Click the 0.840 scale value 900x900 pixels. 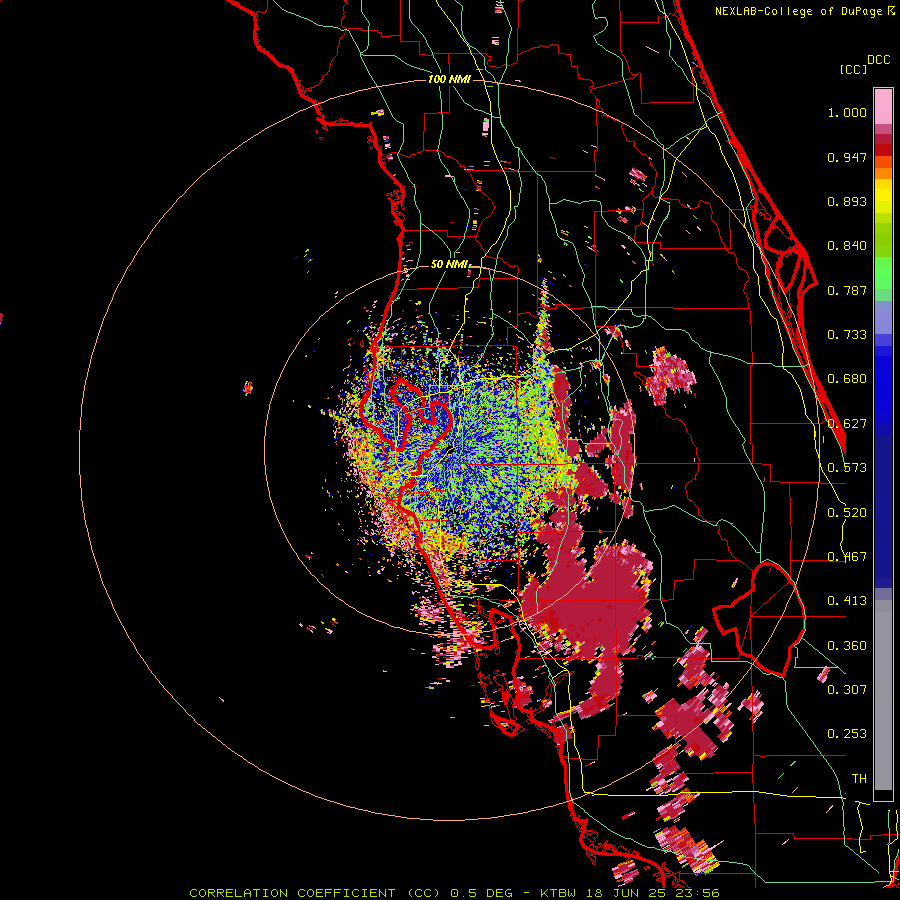847,246
